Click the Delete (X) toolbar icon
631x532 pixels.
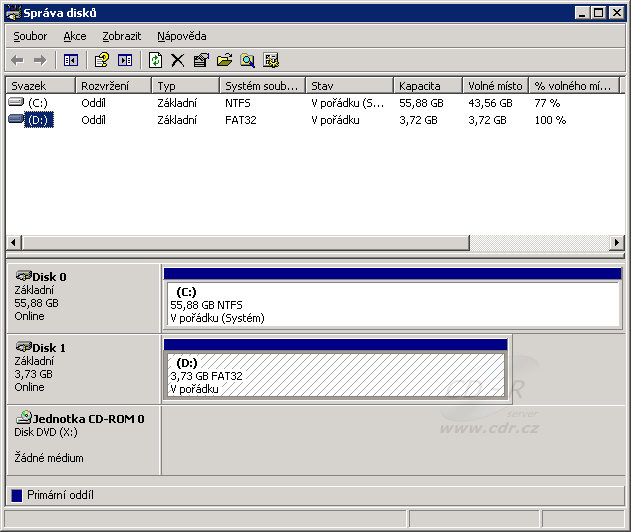(178, 60)
